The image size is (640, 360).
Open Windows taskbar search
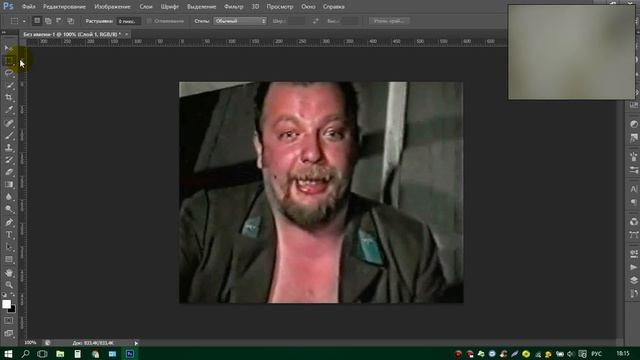coord(25,353)
